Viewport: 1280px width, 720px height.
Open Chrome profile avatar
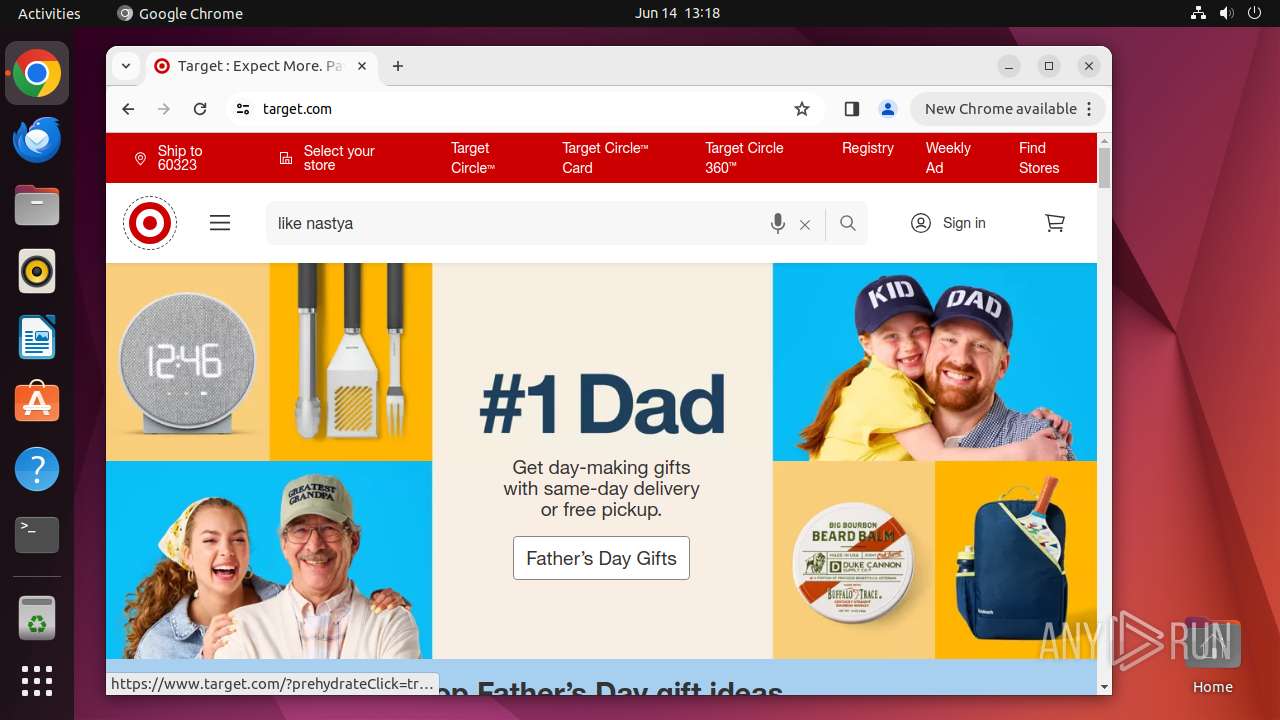click(887, 109)
